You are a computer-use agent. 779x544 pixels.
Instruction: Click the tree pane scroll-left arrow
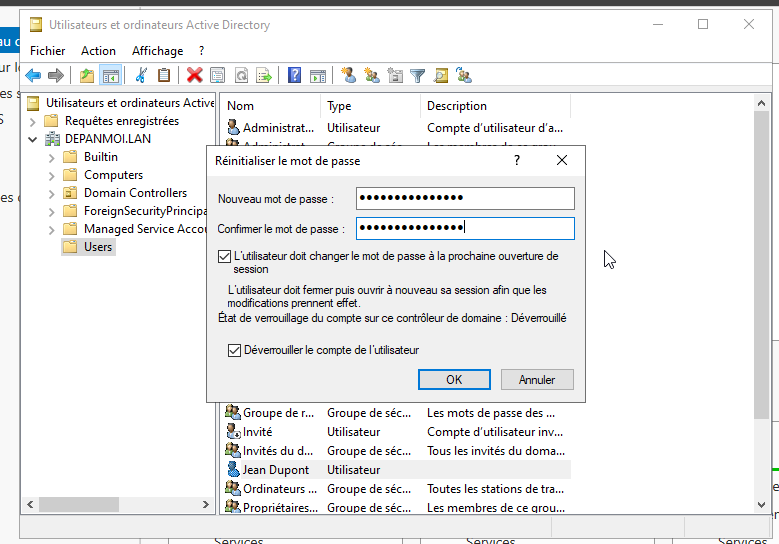coord(30,504)
